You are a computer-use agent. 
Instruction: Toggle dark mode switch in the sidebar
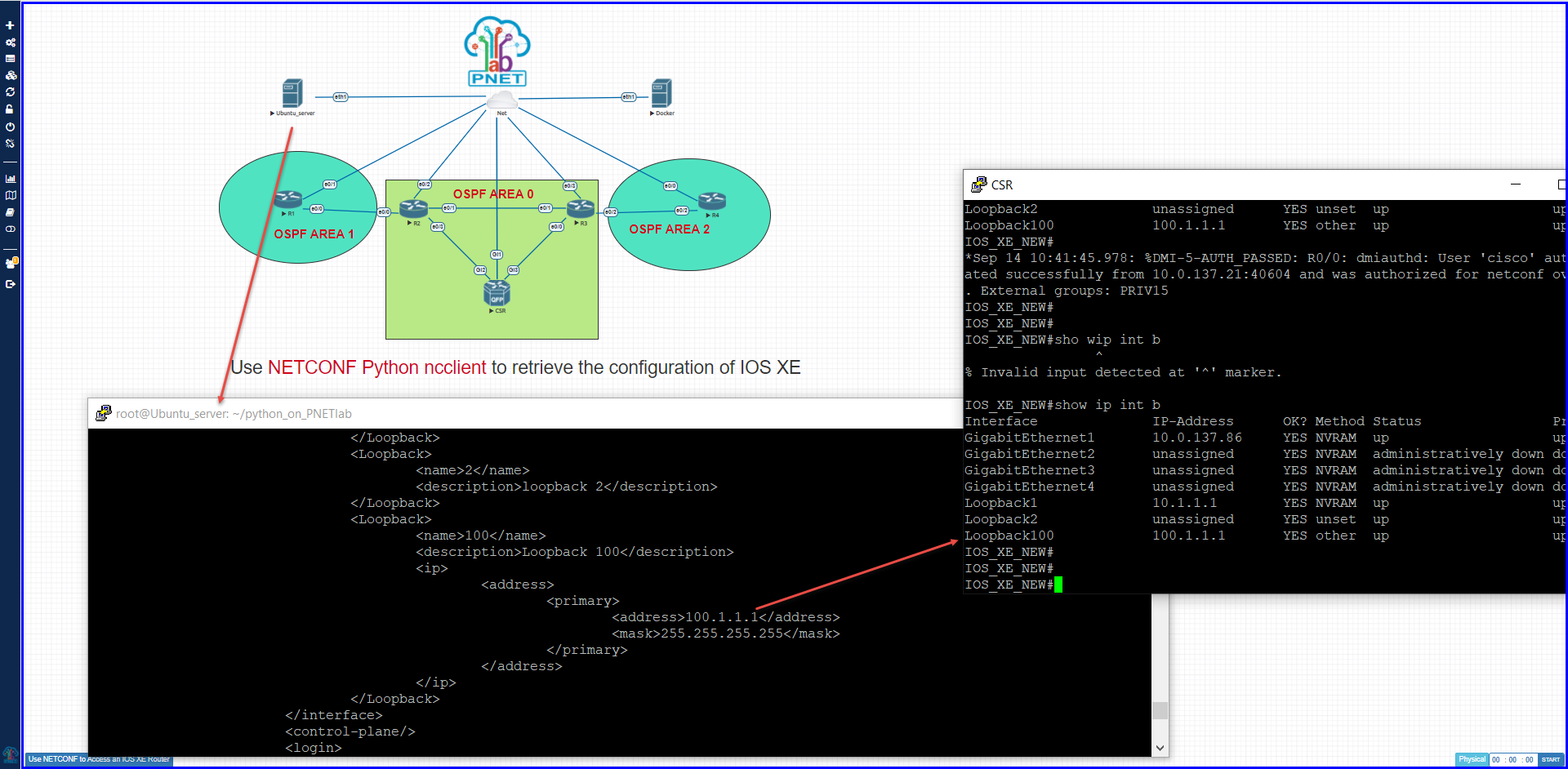pyautogui.click(x=11, y=229)
